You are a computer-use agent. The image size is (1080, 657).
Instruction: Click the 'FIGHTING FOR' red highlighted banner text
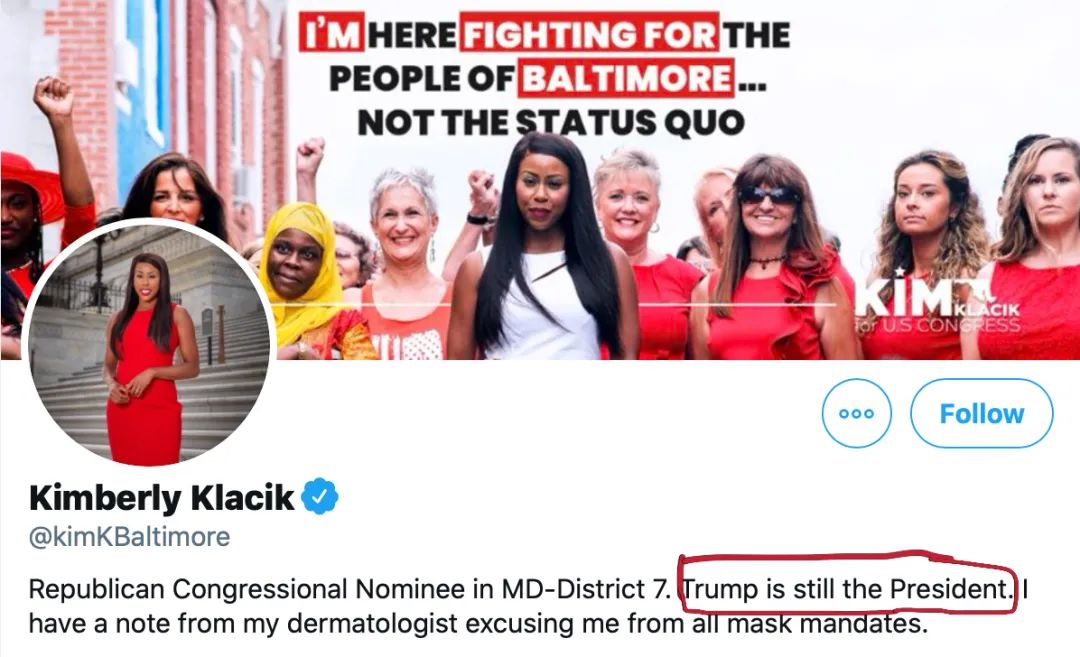pos(589,33)
